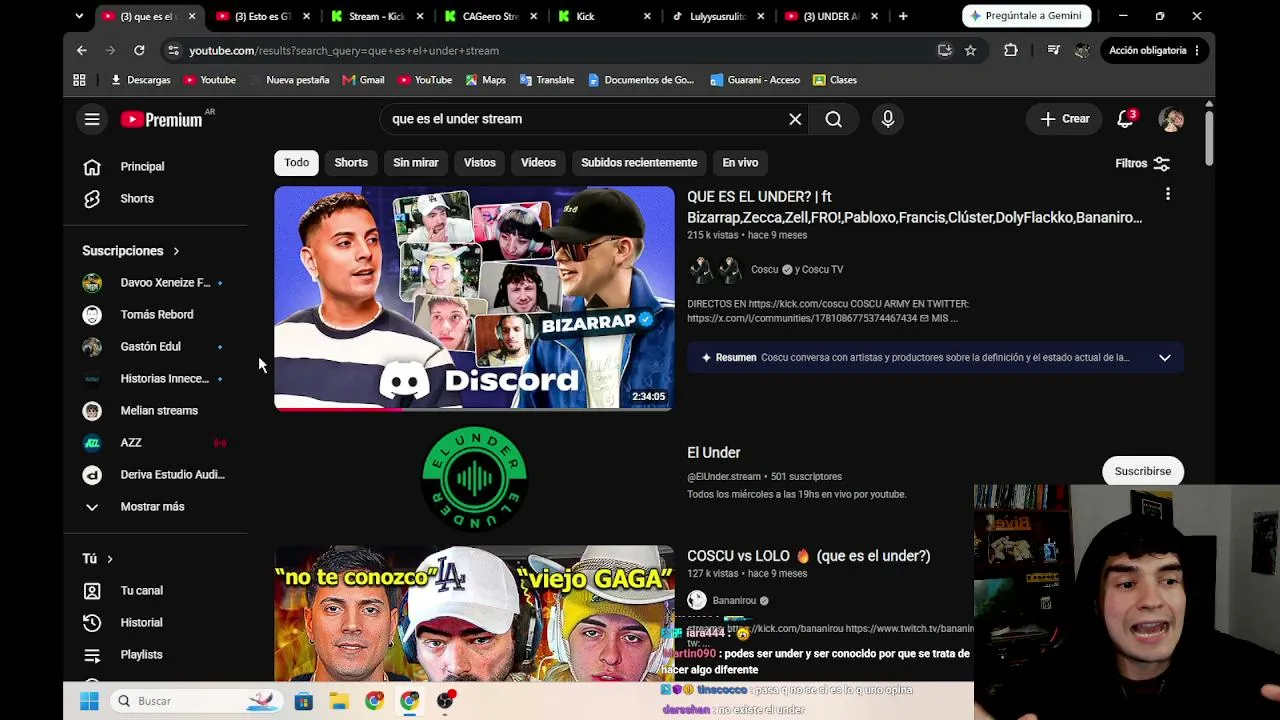Open the Chrome tab search dropdown
The image size is (1280, 720).
(79, 16)
